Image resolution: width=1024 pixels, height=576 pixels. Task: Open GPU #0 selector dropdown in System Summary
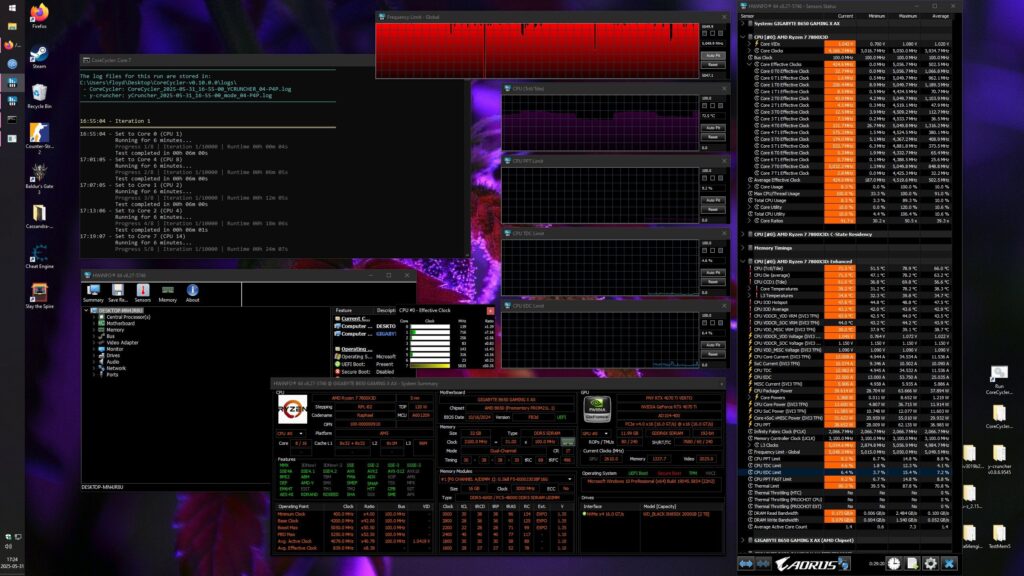coord(596,434)
